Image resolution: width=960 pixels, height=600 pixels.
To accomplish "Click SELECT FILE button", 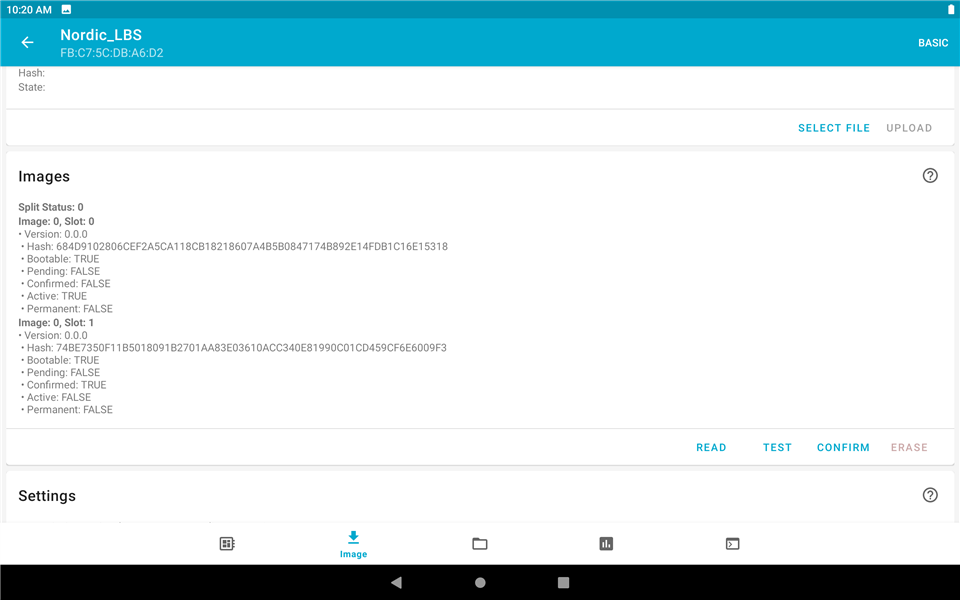I will click(x=833, y=128).
